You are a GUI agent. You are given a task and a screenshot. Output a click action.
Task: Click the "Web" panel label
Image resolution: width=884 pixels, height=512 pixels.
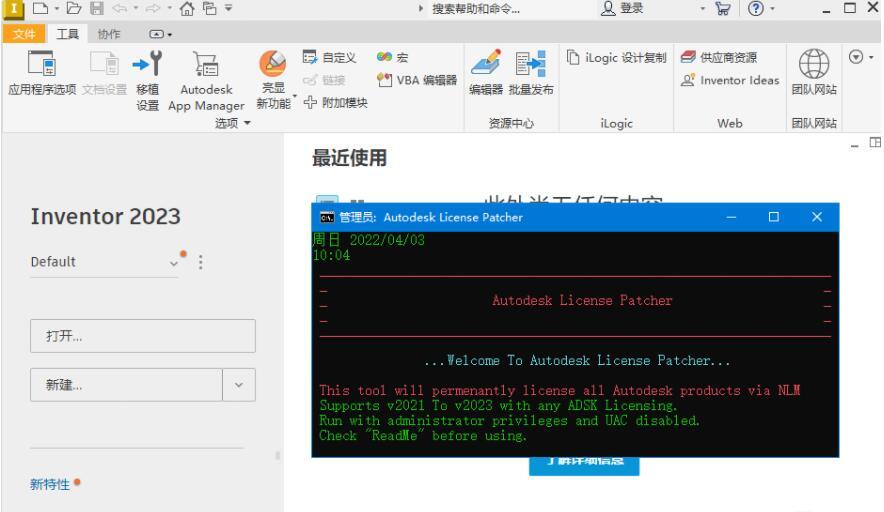(x=730, y=123)
